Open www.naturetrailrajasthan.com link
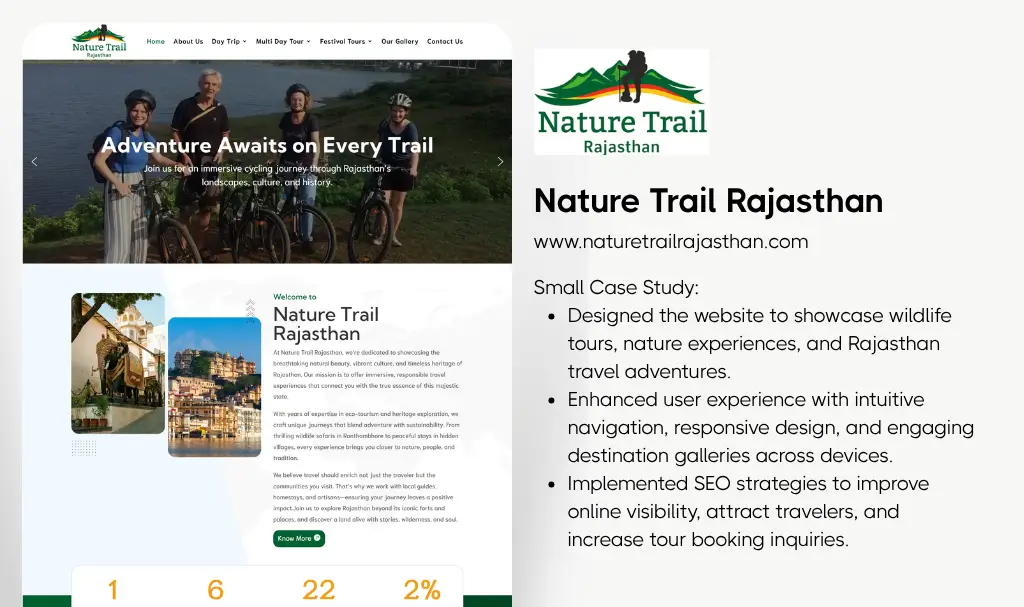1024x607 pixels. pos(671,242)
